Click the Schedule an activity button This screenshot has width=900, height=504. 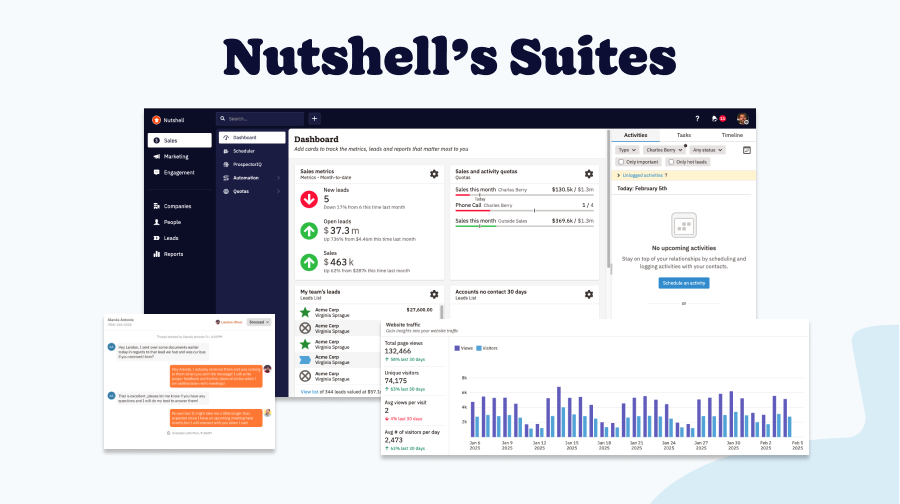(x=684, y=283)
